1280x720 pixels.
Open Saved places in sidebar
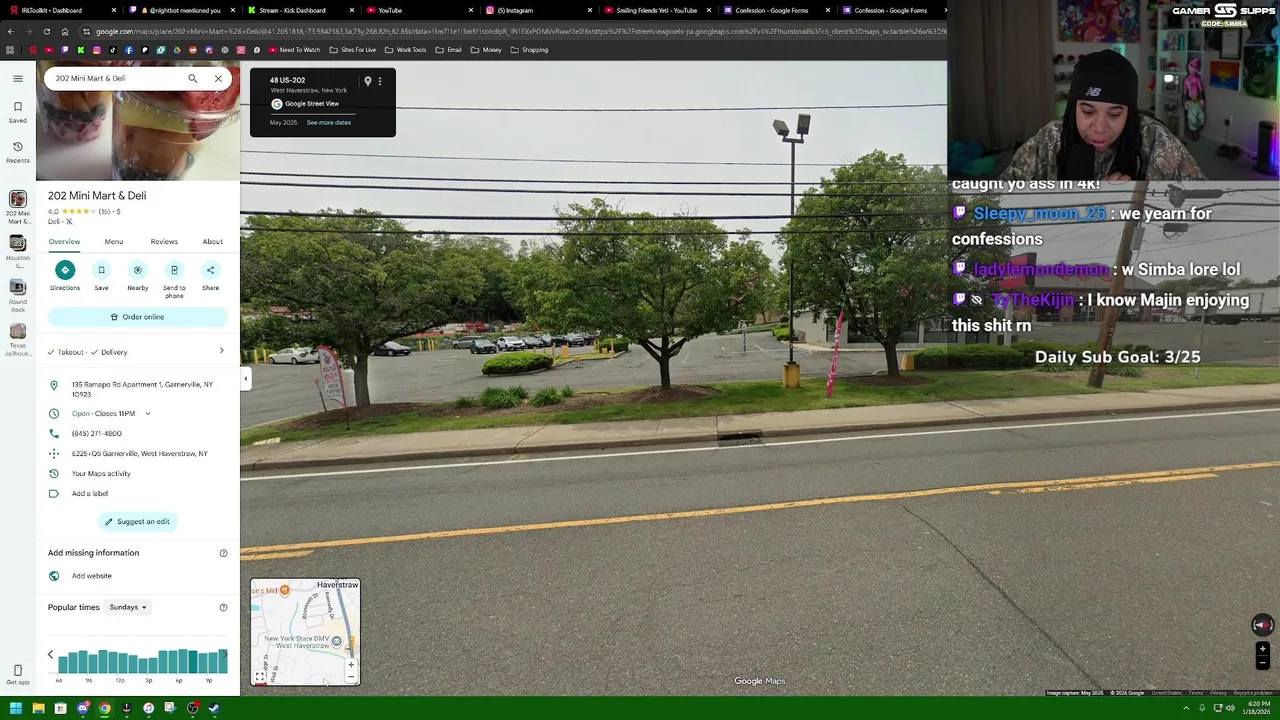[17, 112]
